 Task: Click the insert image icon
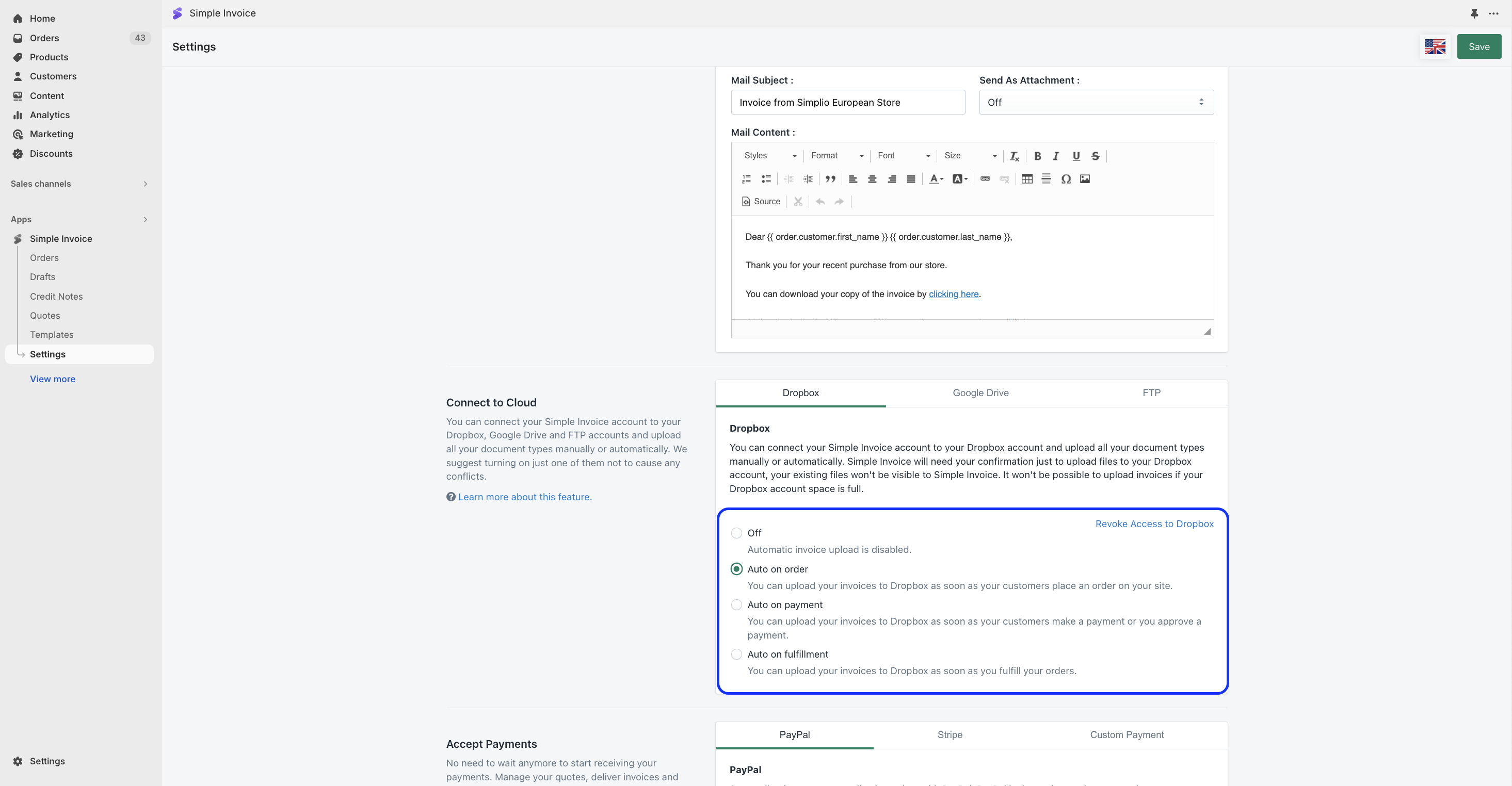coord(1085,179)
